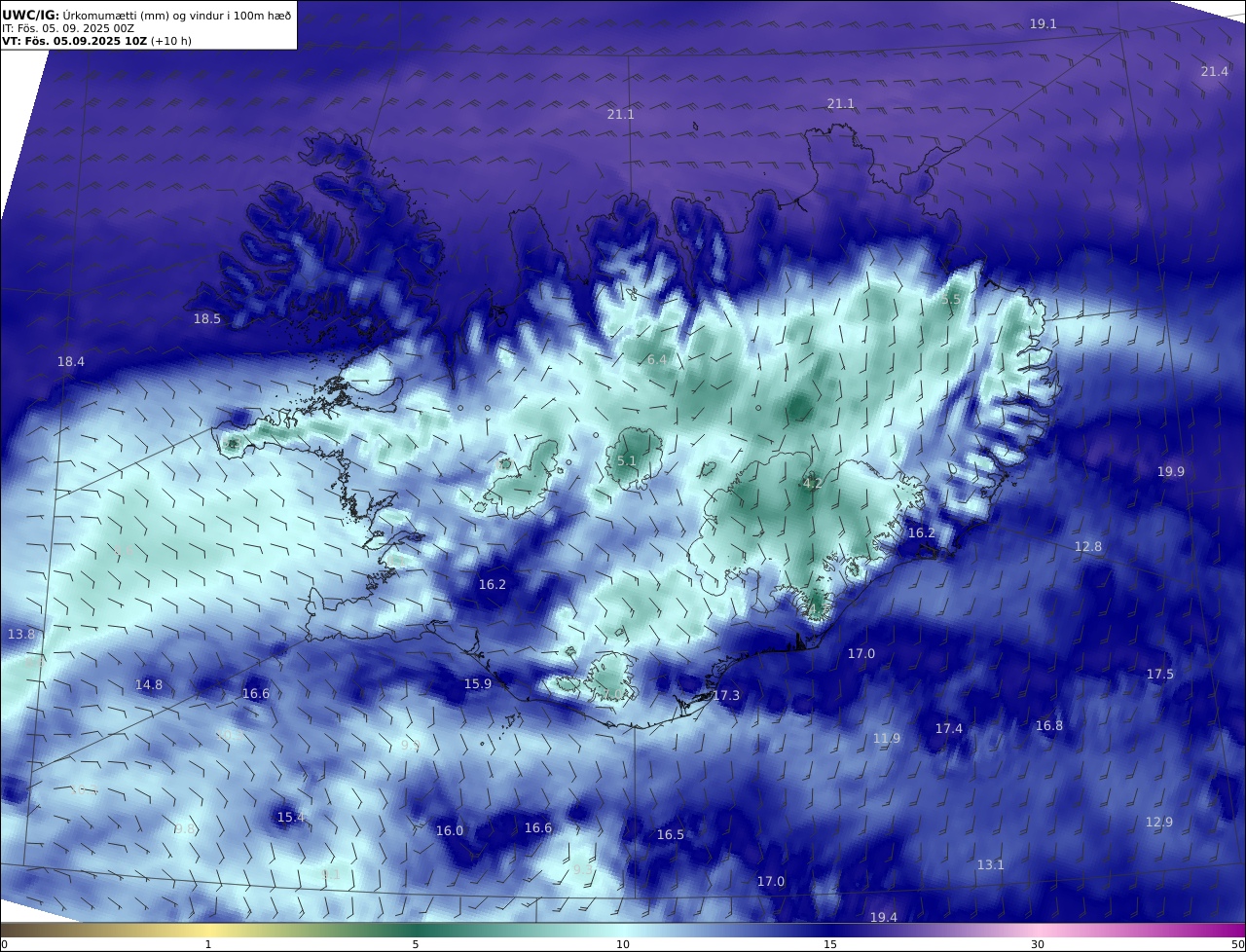The height and width of the screenshot is (952, 1246).
Task: Click the colorbar tick labeled 15
Action: [830, 944]
